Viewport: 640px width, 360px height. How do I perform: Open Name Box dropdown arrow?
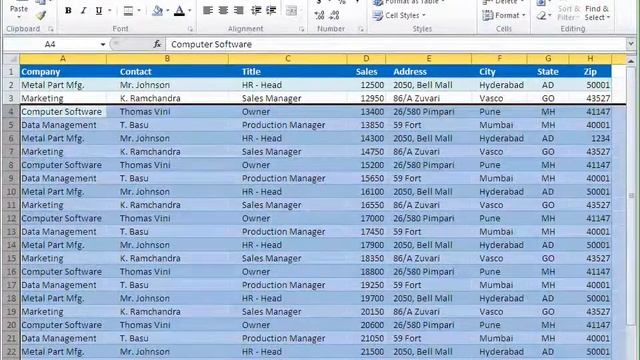pos(103,44)
